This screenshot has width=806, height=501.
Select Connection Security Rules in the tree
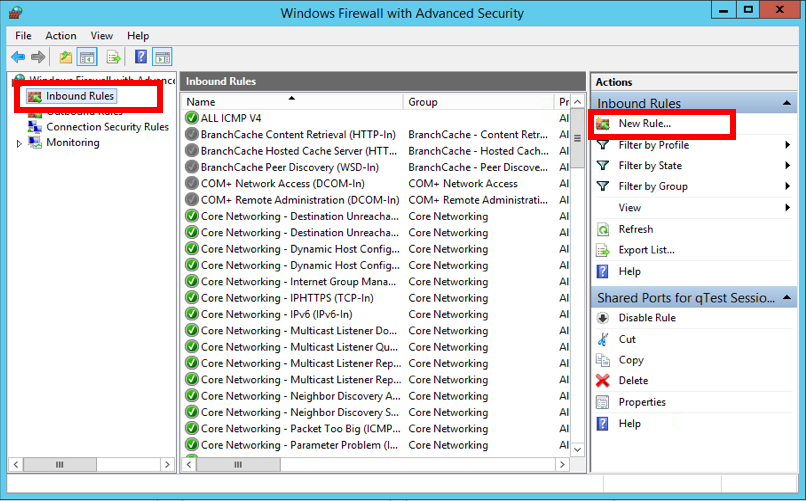[107, 127]
